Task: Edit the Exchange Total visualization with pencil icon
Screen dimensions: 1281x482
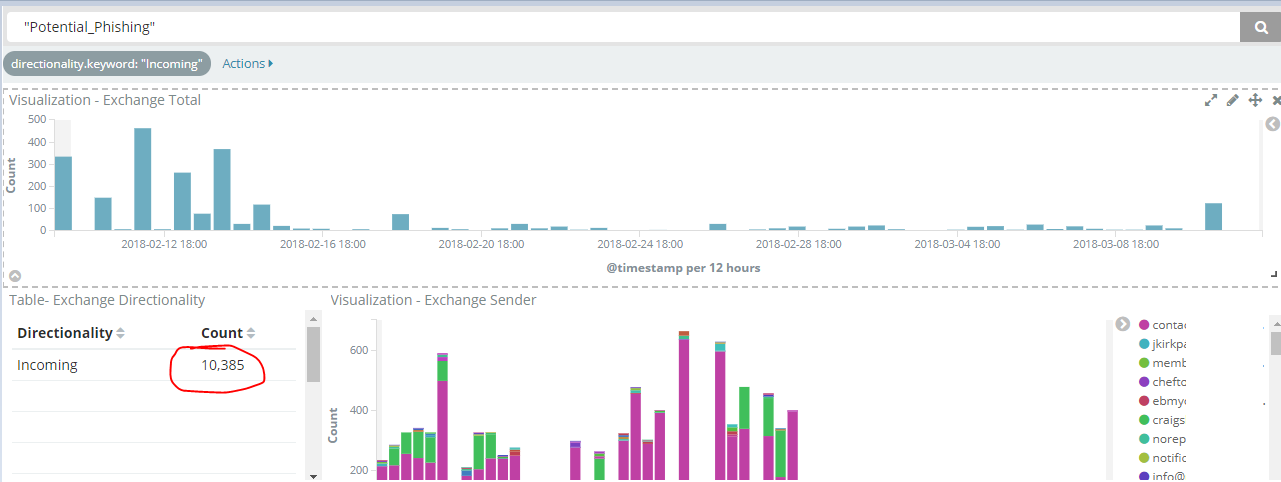Action: pyautogui.click(x=1233, y=100)
